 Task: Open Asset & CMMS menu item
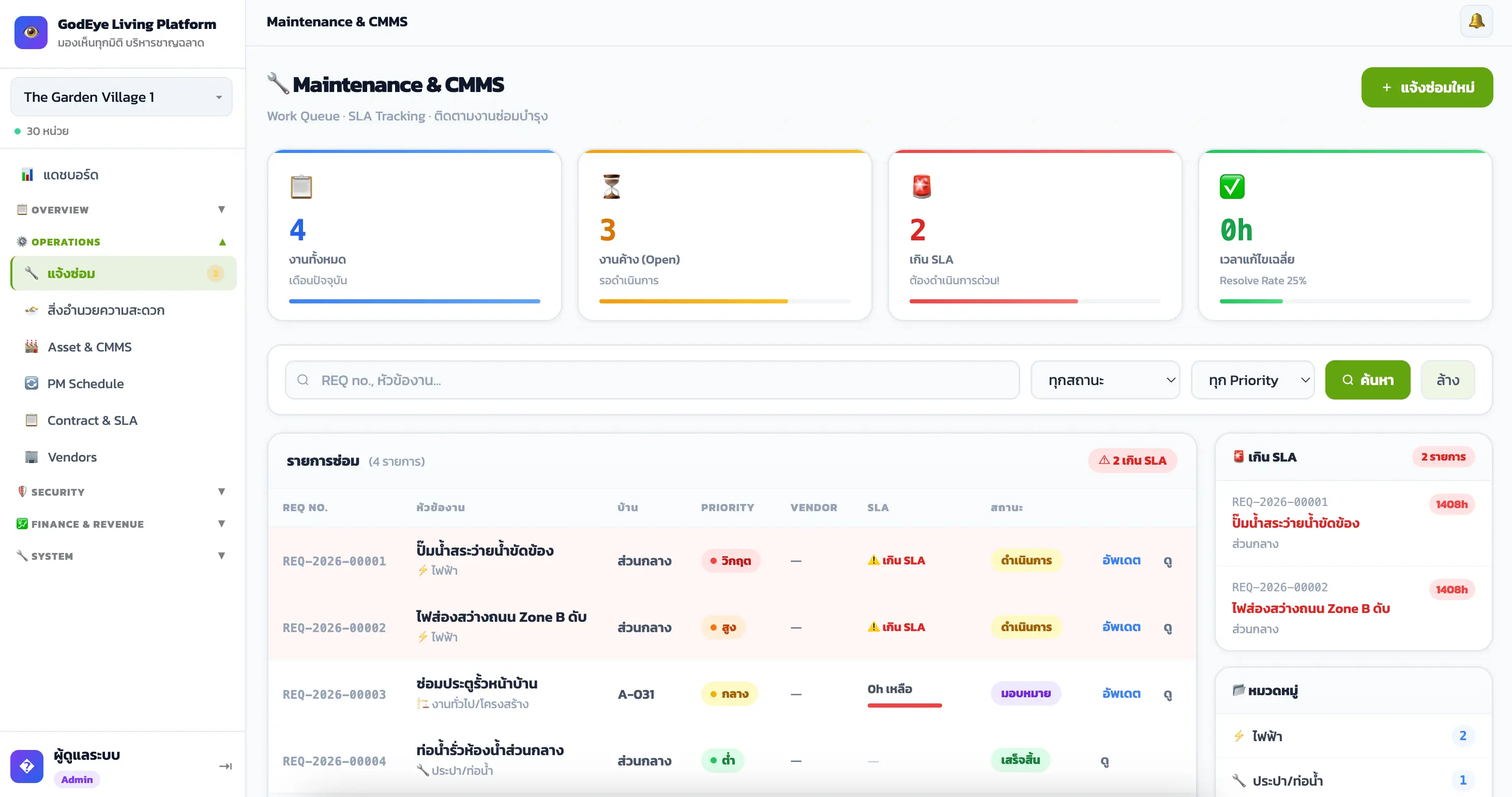(x=123, y=347)
